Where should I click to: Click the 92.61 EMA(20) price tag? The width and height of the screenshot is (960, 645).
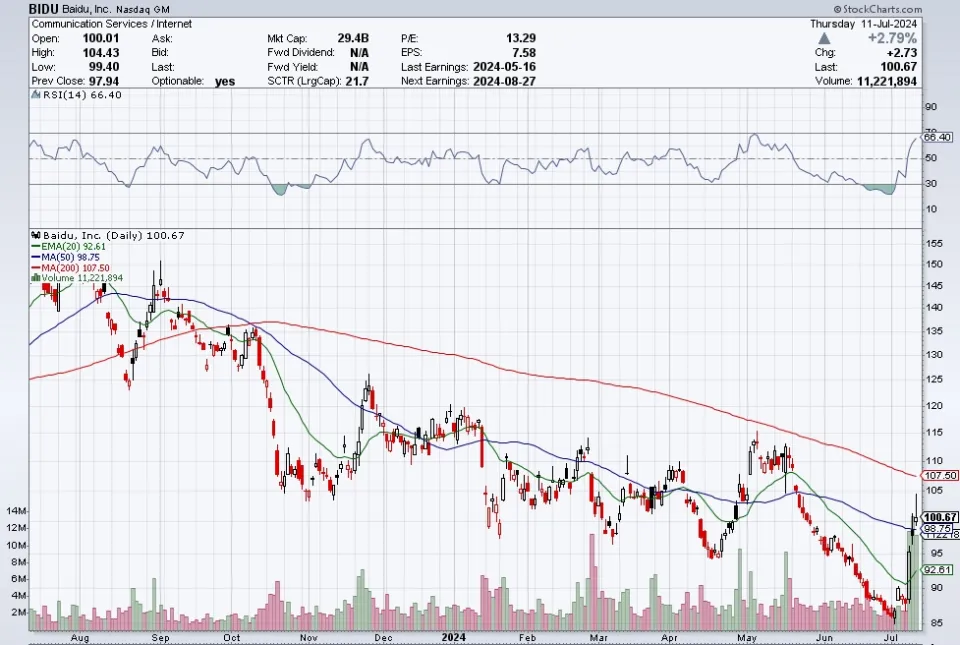click(x=937, y=569)
